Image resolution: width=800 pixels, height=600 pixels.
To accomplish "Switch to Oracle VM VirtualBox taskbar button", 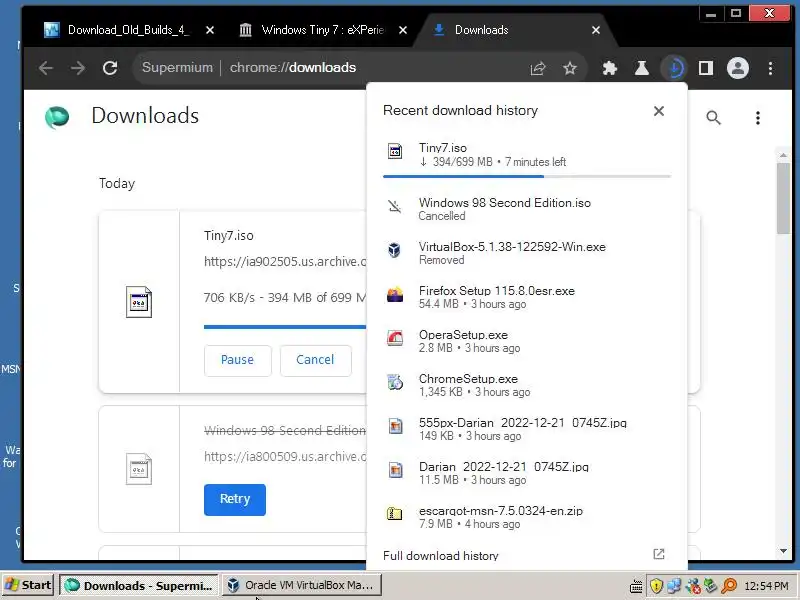I will (302, 585).
